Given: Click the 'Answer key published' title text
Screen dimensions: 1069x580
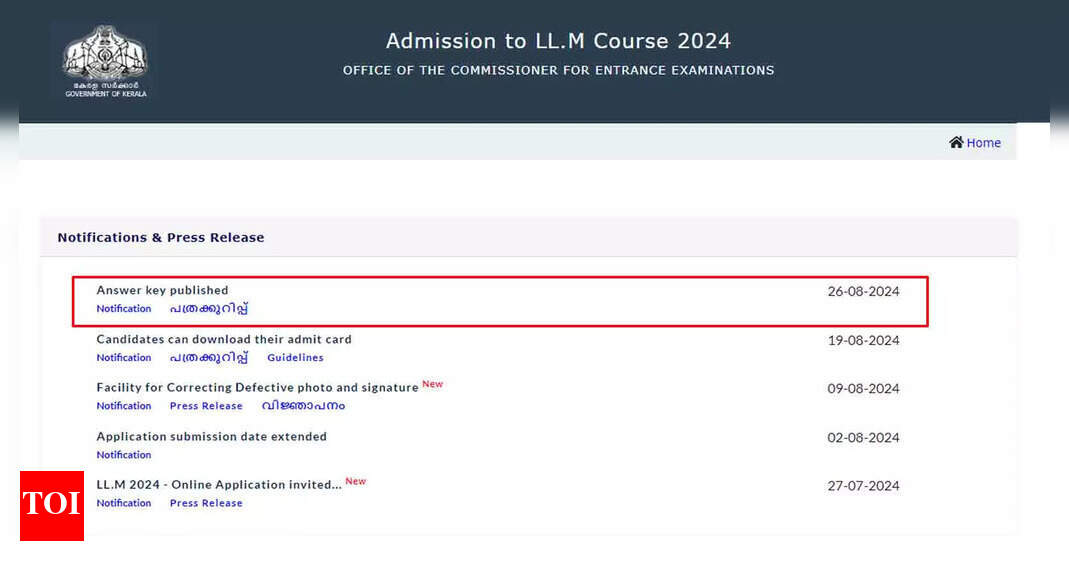Looking at the screenshot, I should 162,290.
